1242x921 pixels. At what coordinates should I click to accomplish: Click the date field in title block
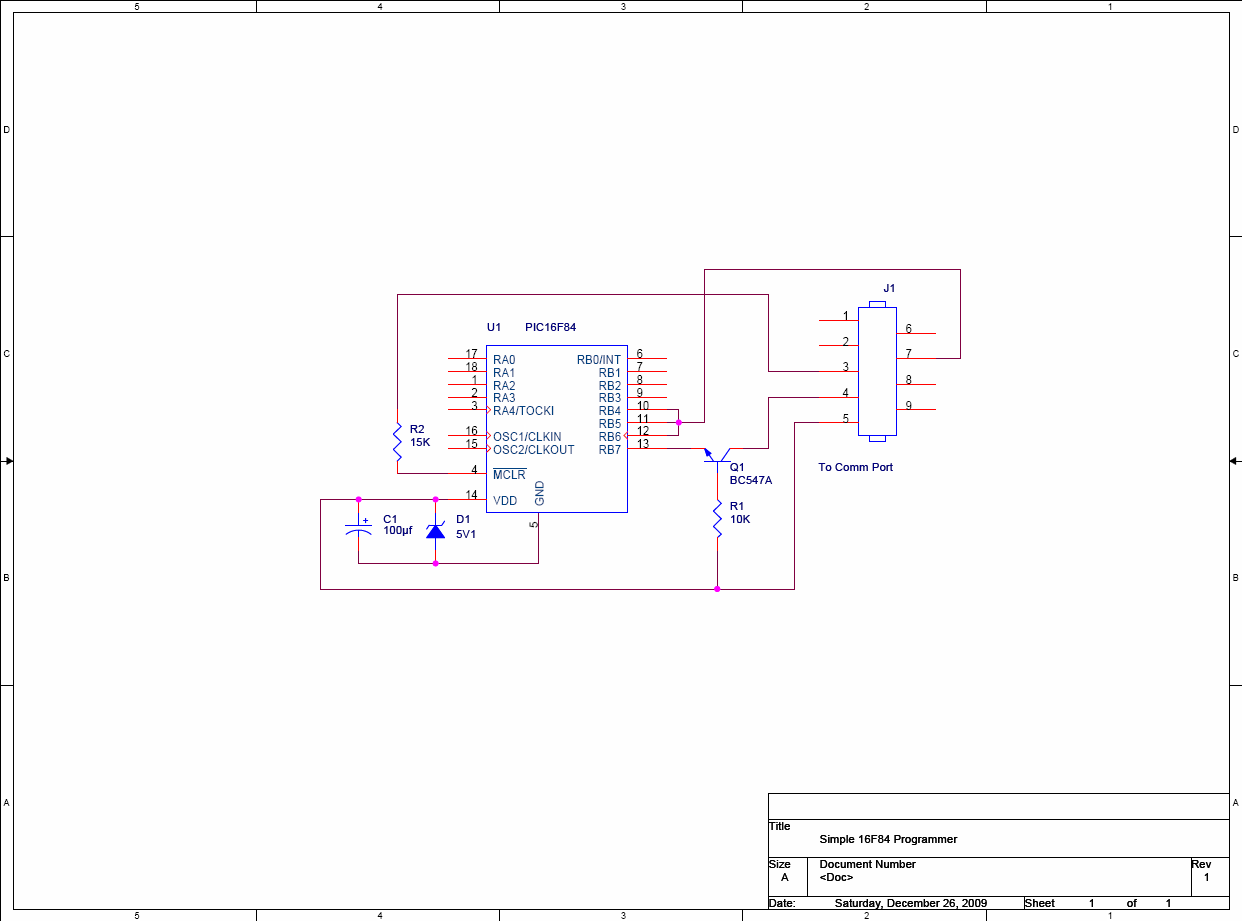pyautogui.click(x=910, y=903)
